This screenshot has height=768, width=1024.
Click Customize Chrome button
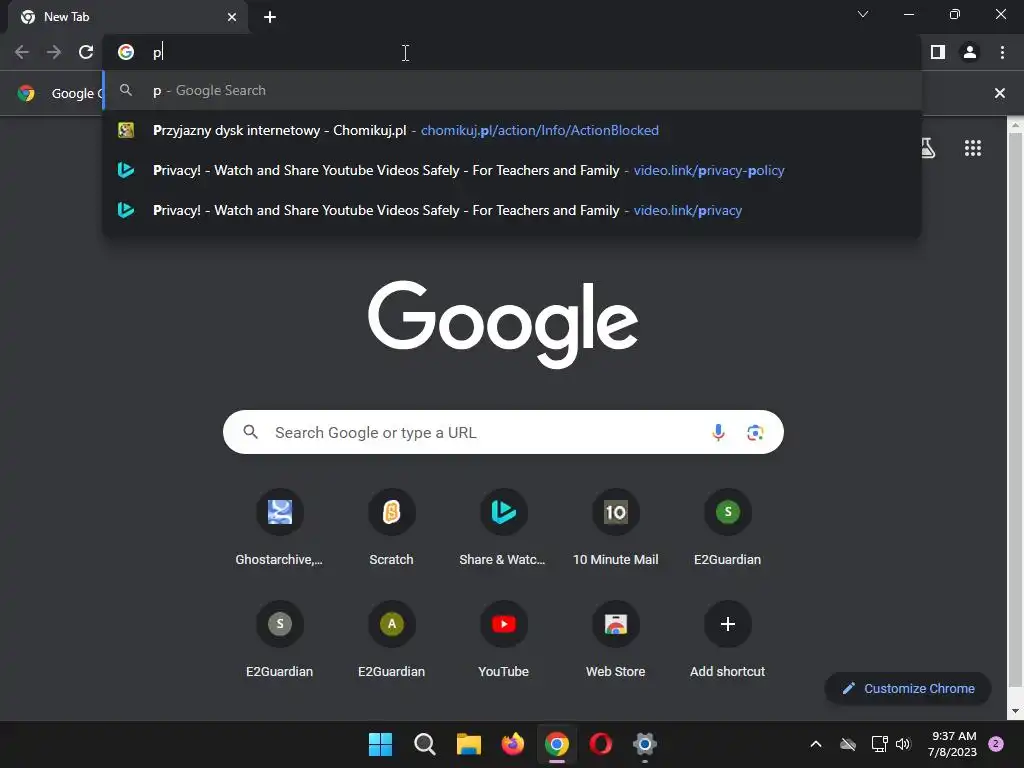908,688
